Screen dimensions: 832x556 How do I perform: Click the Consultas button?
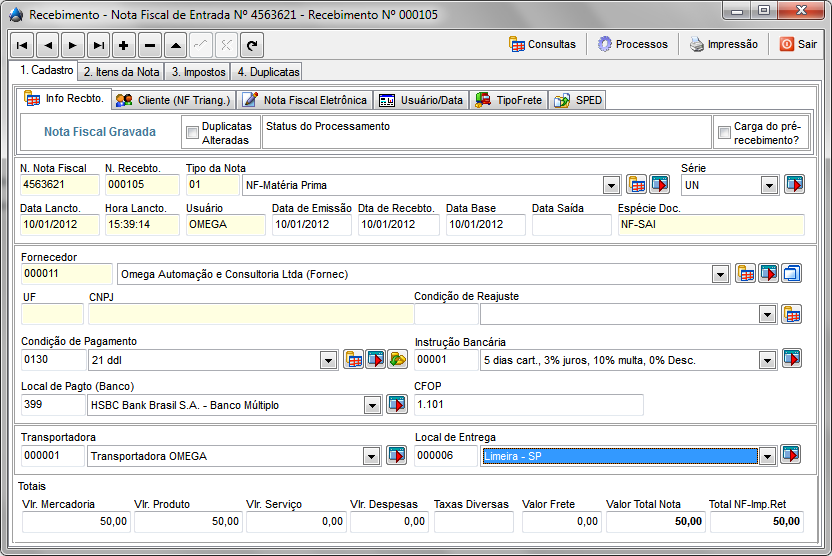click(x=542, y=44)
